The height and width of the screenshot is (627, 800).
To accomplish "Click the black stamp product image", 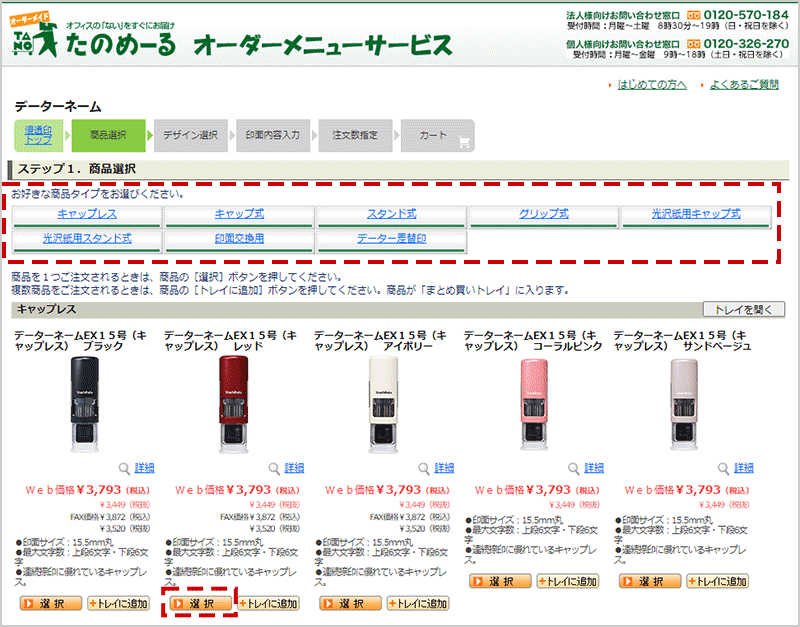I will [x=84, y=405].
